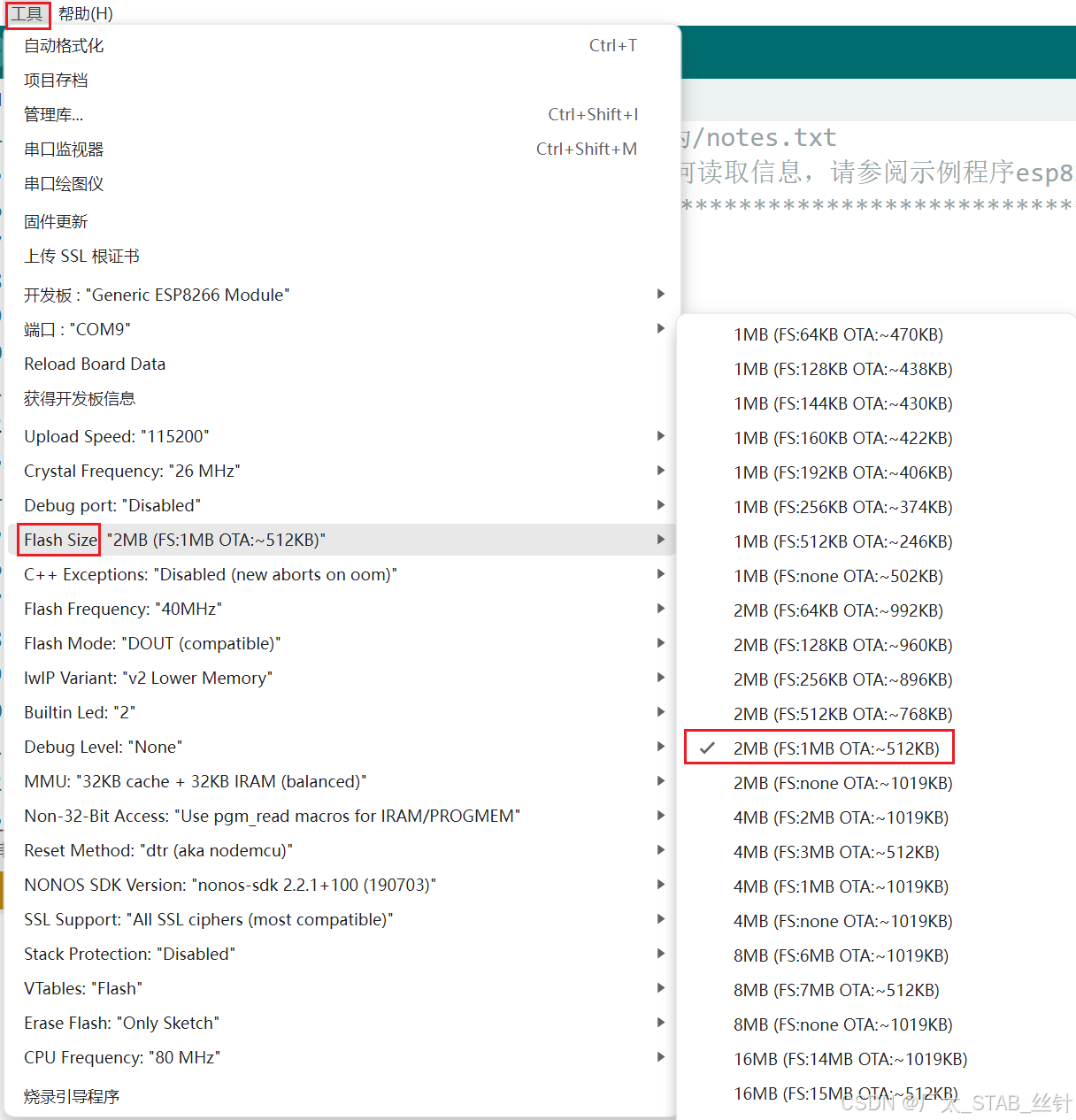The height and width of the screenshot is (1120, 1076).
Task: Expand the 端口 COM9 submenu
Action: [342, 329]
